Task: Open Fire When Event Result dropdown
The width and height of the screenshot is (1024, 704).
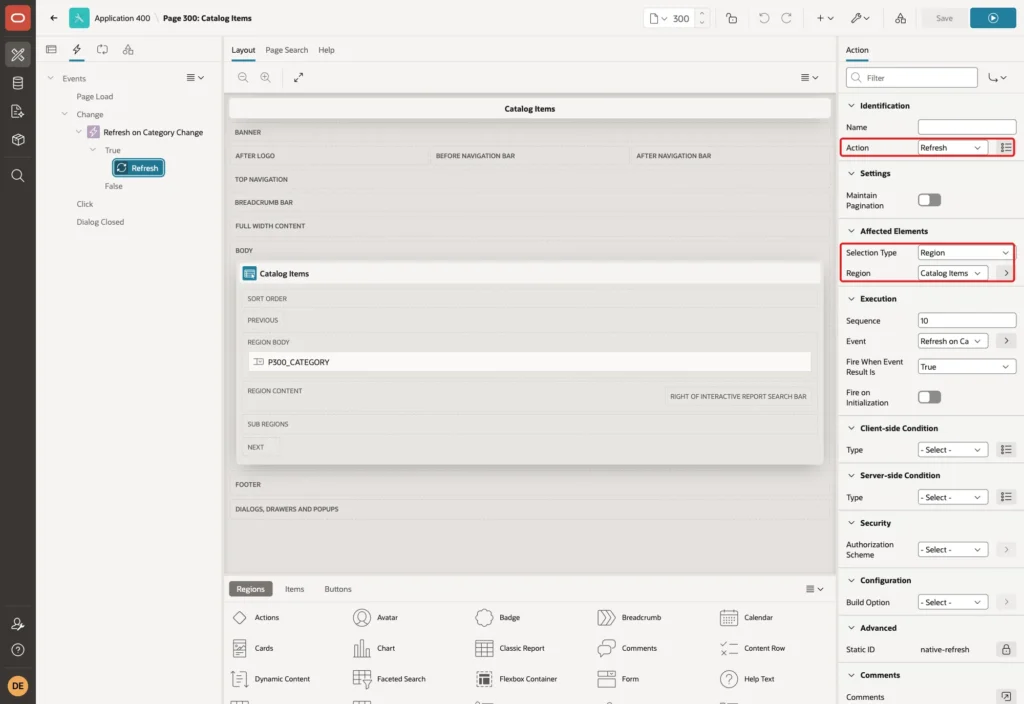Action: pyautogui.click(x=967, y=366)
